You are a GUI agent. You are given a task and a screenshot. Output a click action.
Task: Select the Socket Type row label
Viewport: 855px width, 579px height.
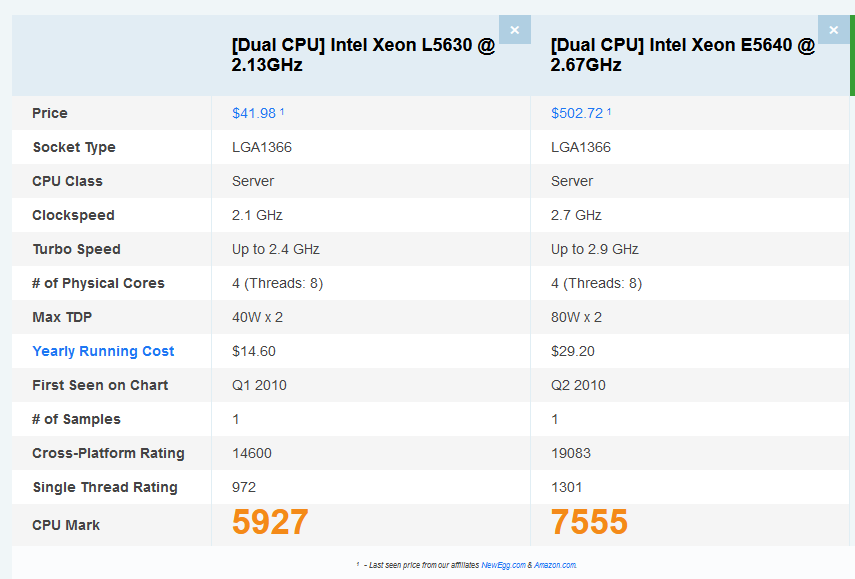74,147
